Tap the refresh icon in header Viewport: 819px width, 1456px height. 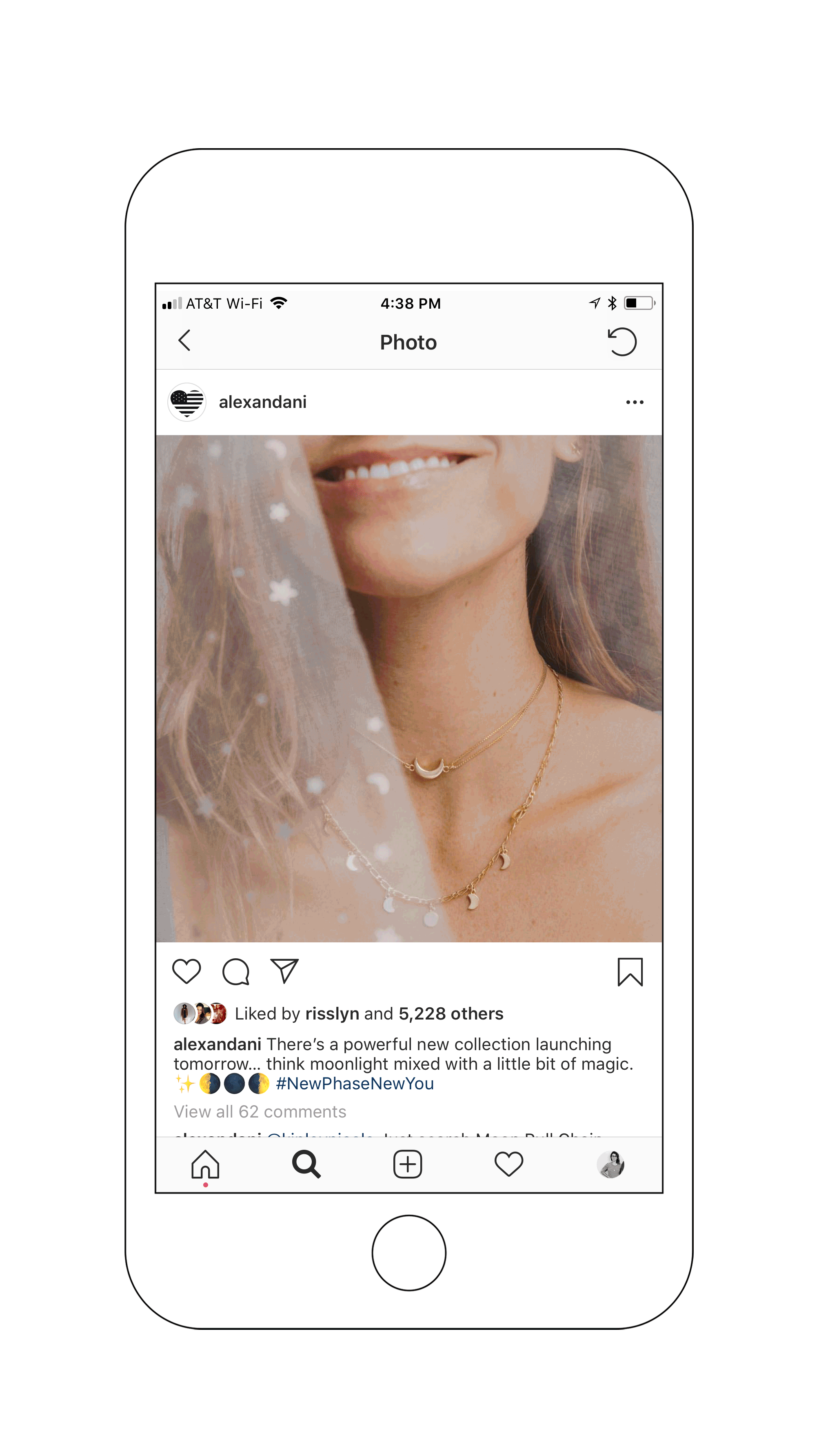(622, 342)
